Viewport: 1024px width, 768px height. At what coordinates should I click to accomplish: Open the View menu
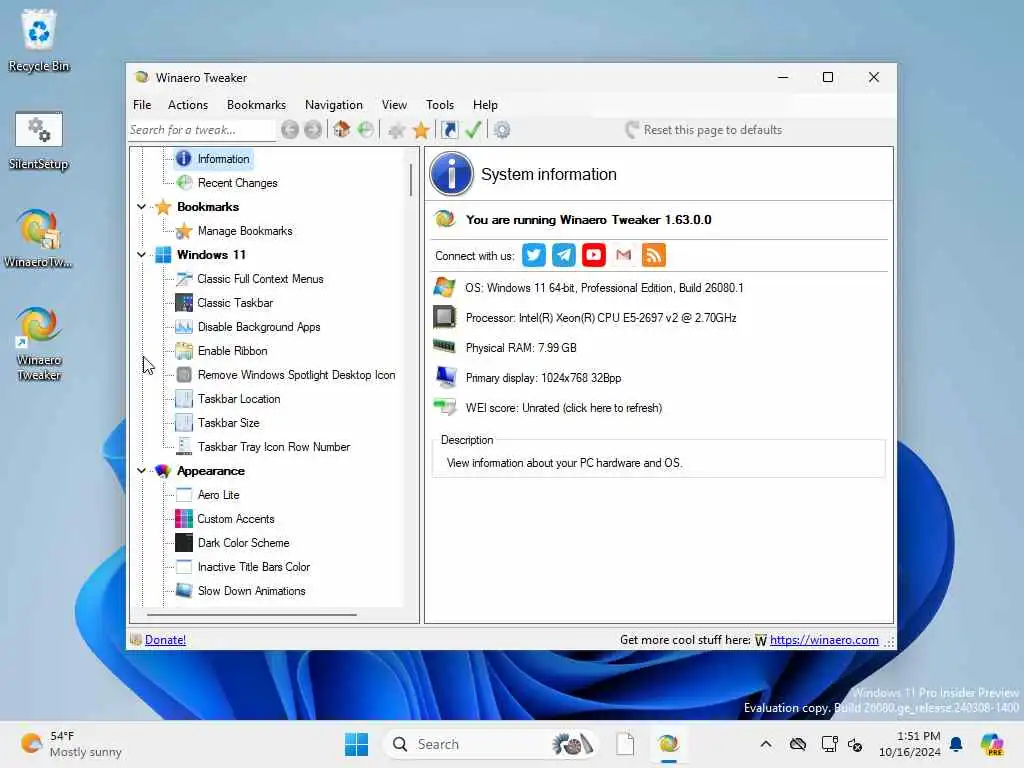pyautogui.click(x=394, y=104)
